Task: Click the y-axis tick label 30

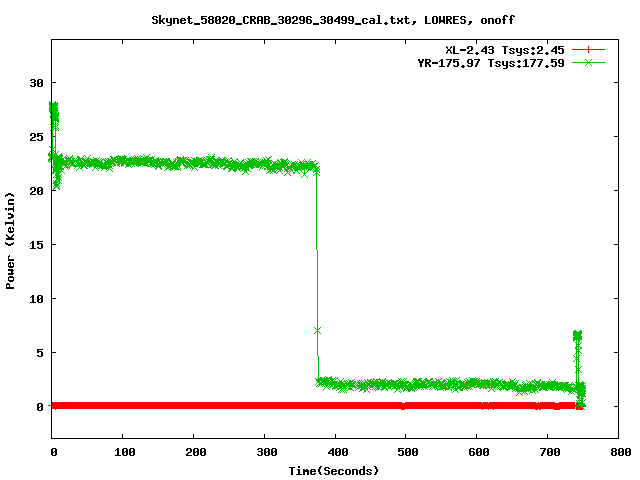Action: 36,83
